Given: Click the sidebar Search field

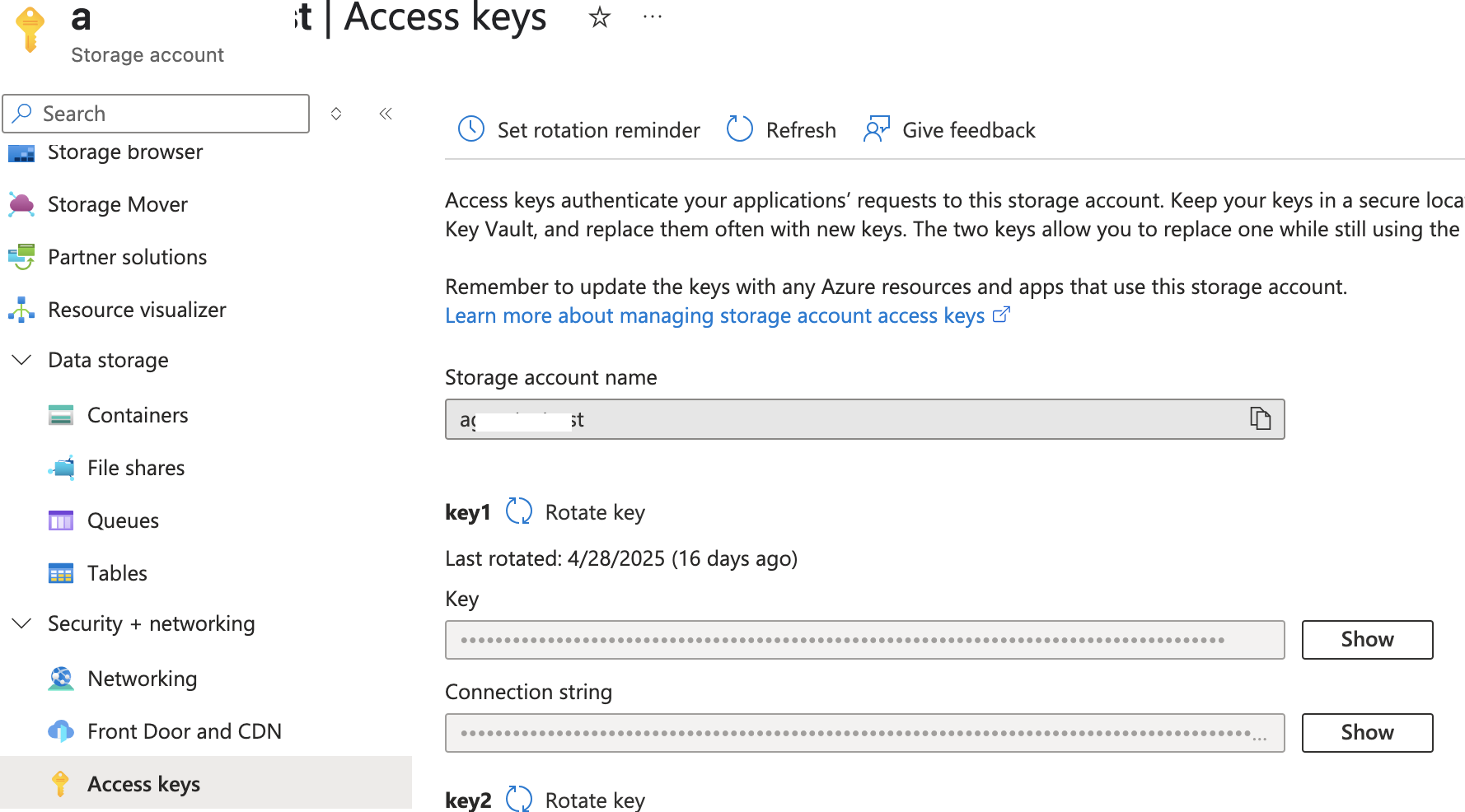Looking at the screenshot, I should [156, 114].
